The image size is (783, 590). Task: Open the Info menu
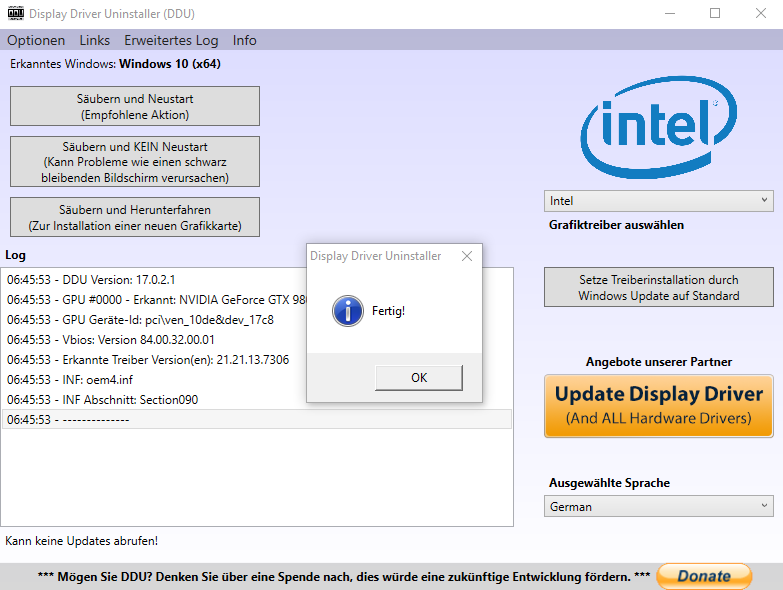click(244, 40)
